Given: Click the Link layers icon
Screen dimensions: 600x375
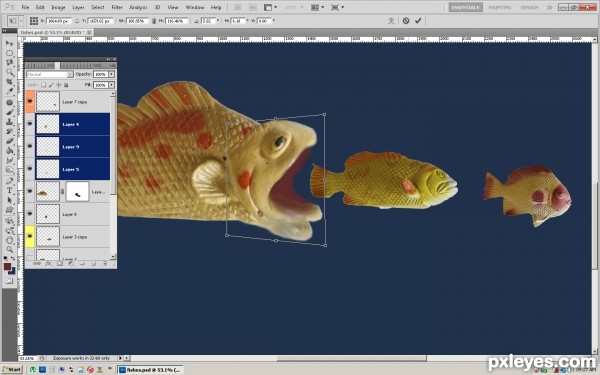Looking at the screenshot, I should pyautogui.click(x=37, y=264).
